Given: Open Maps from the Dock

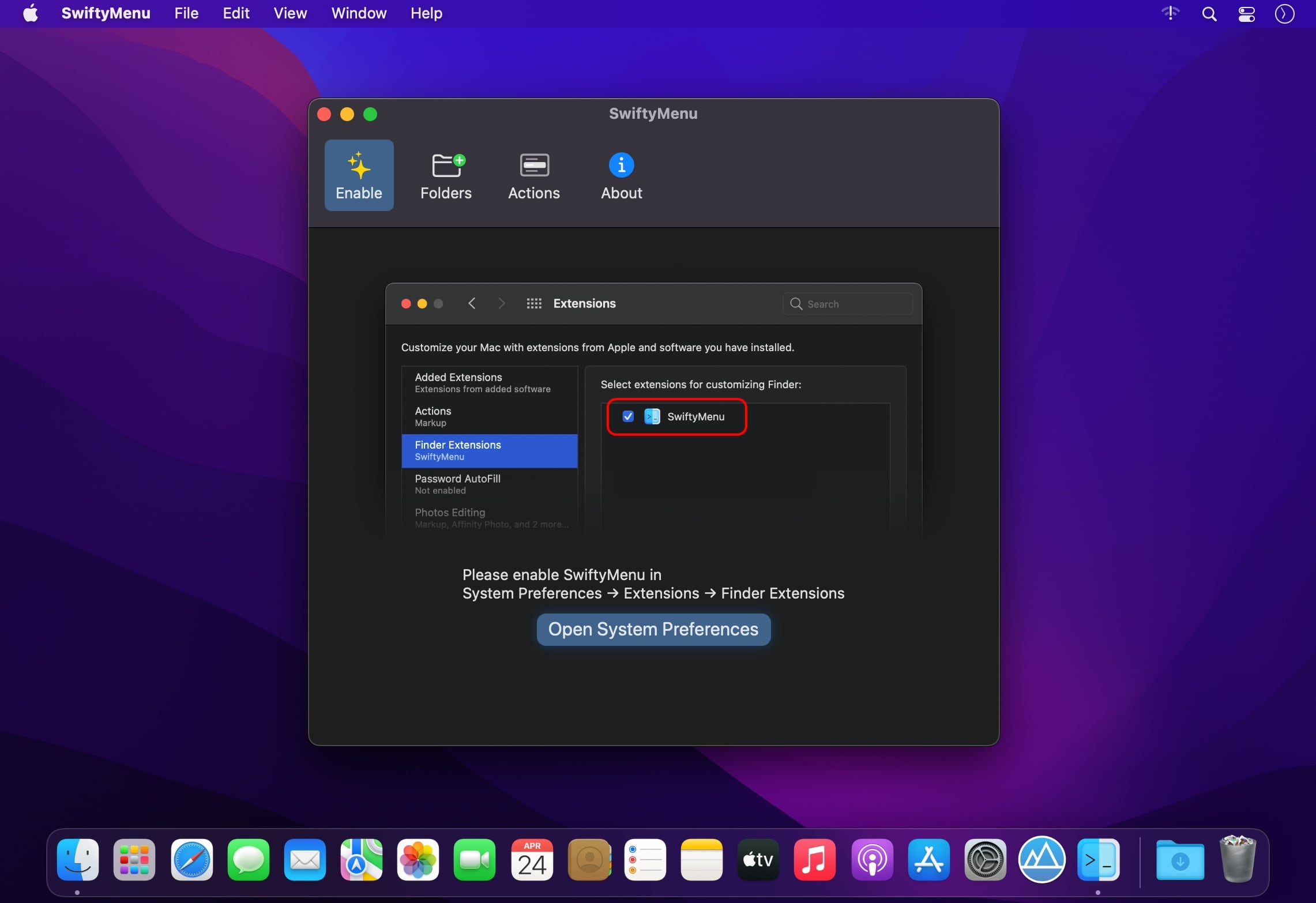Looking at the screenshot, I should click(x=362, y=860).
